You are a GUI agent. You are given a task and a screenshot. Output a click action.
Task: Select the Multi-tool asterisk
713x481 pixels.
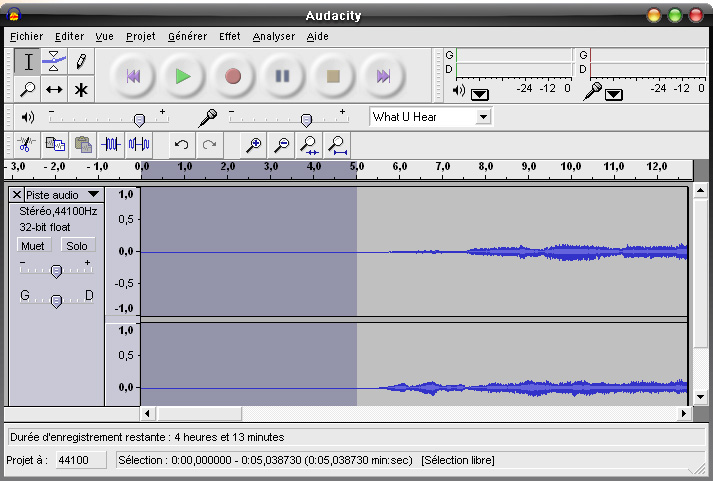[81, 89]
